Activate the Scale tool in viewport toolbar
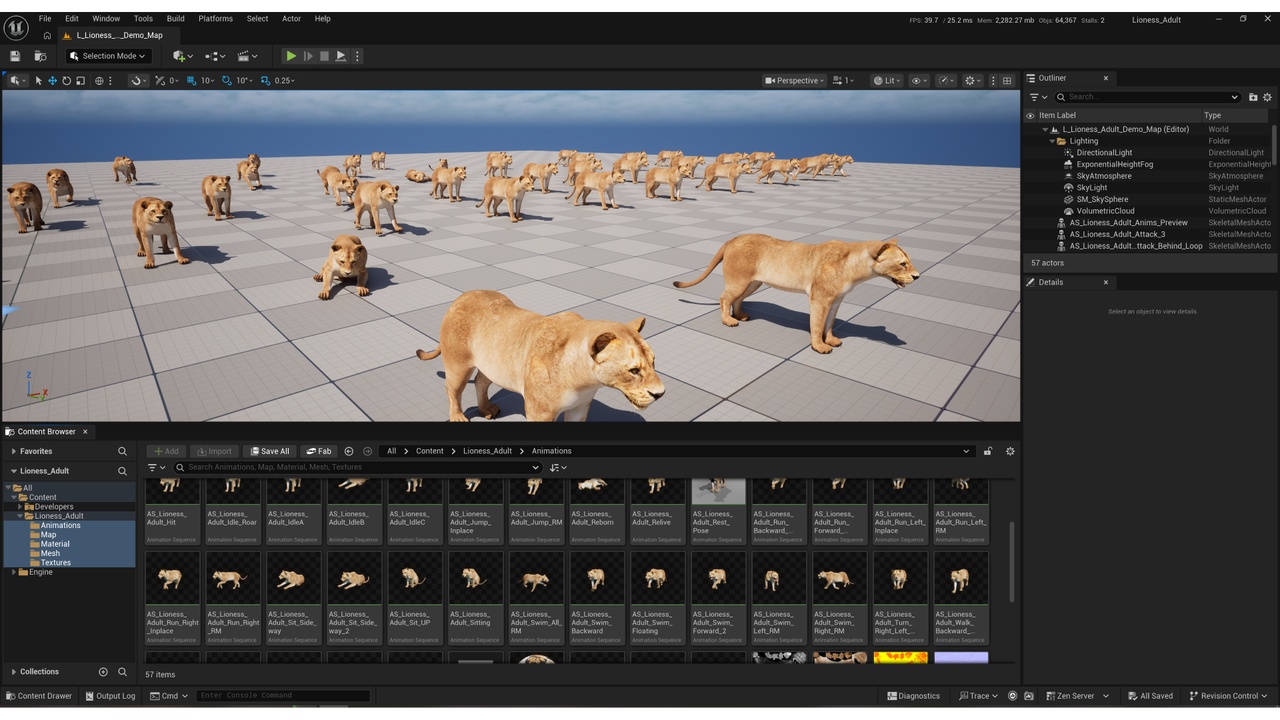1280x720 pixels. (x=79, y=80)
